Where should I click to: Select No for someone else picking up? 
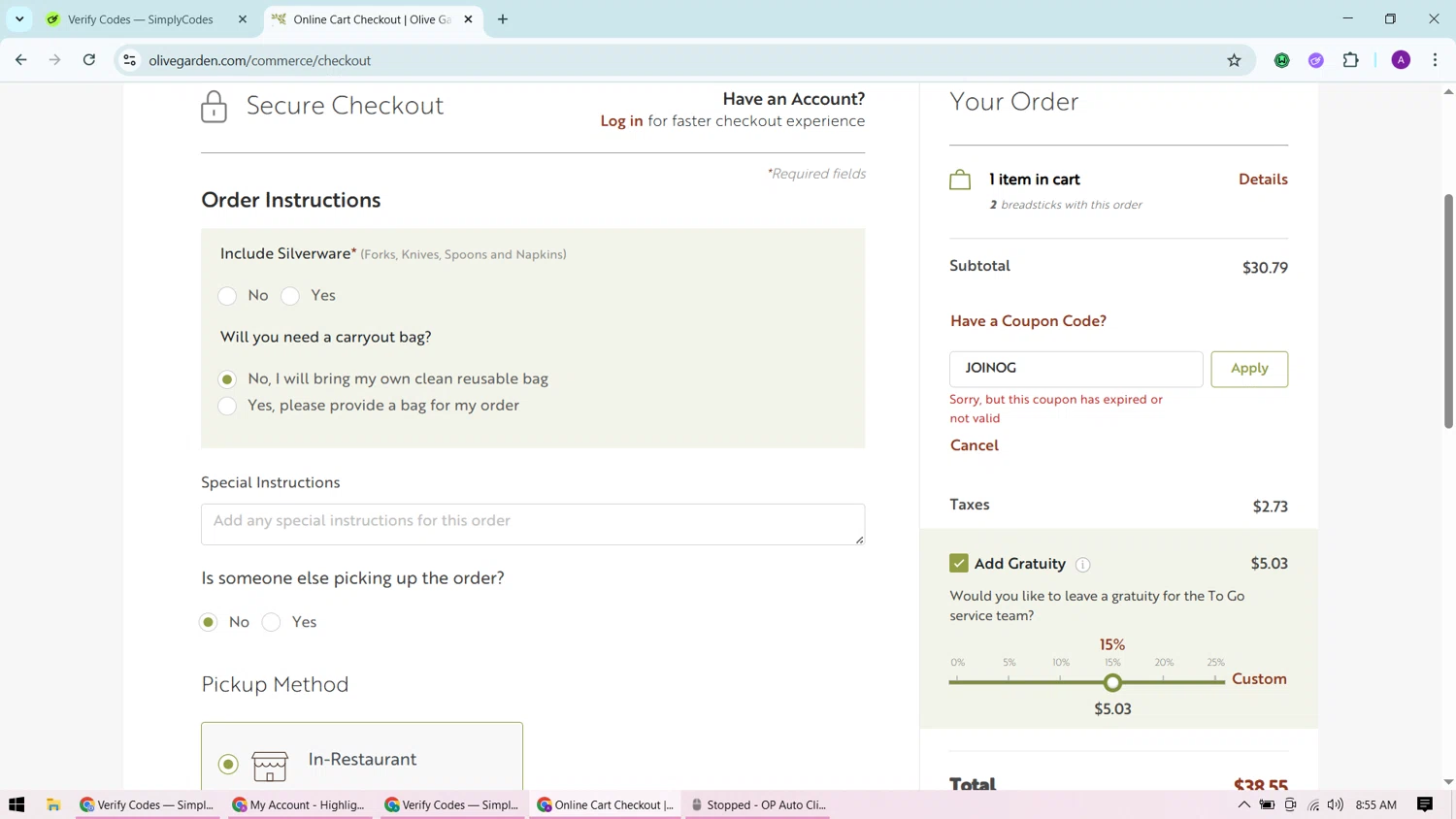(209, 622)
